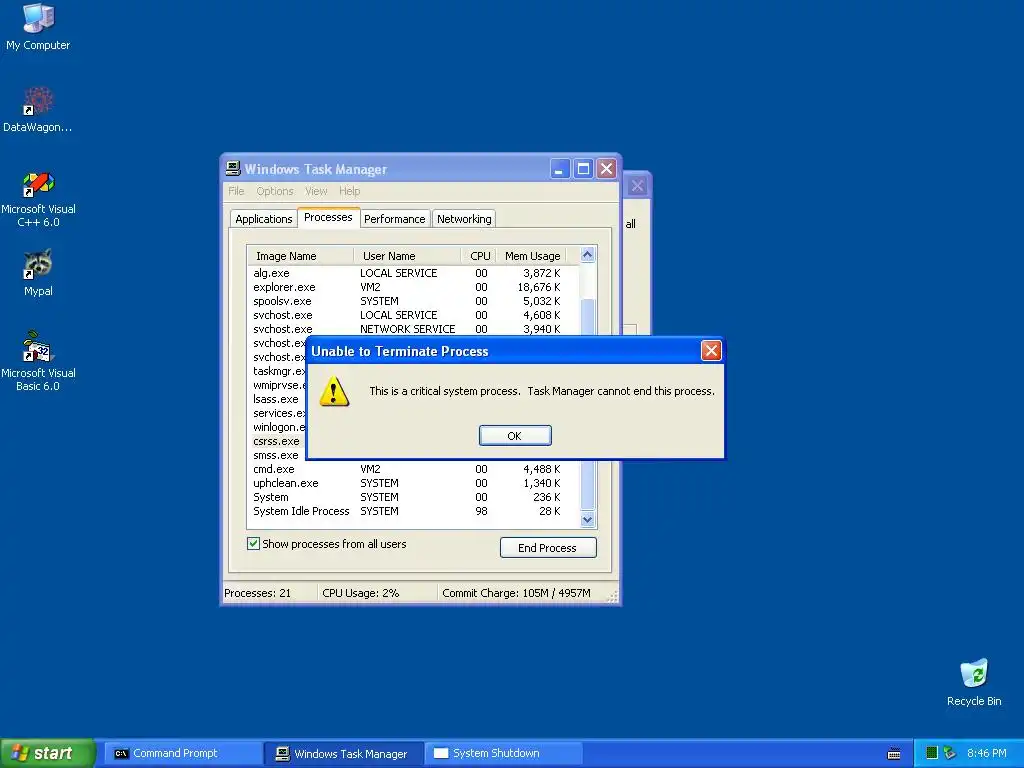Open the Start menu
The width and height of the screenshot is (1024, 768).
(x=47, y=753)
